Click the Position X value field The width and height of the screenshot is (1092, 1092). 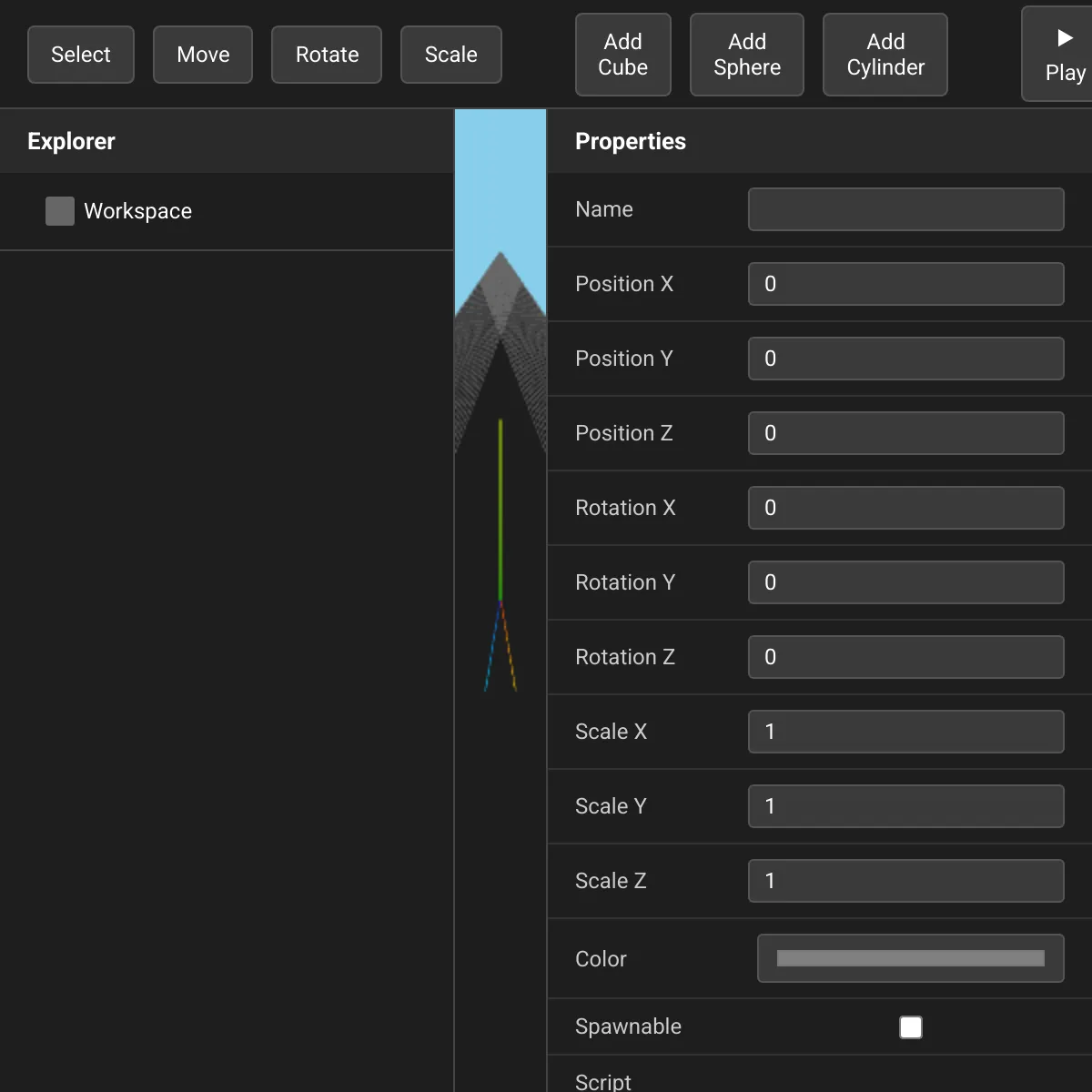(x=905, y=284)
